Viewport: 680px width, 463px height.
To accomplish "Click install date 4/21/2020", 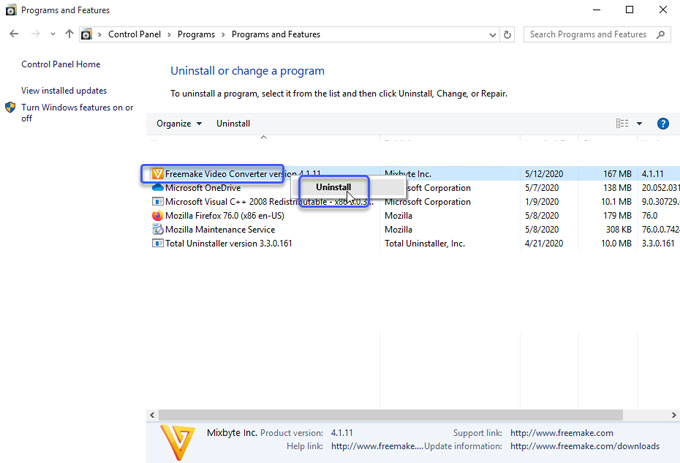I will 544,243.
